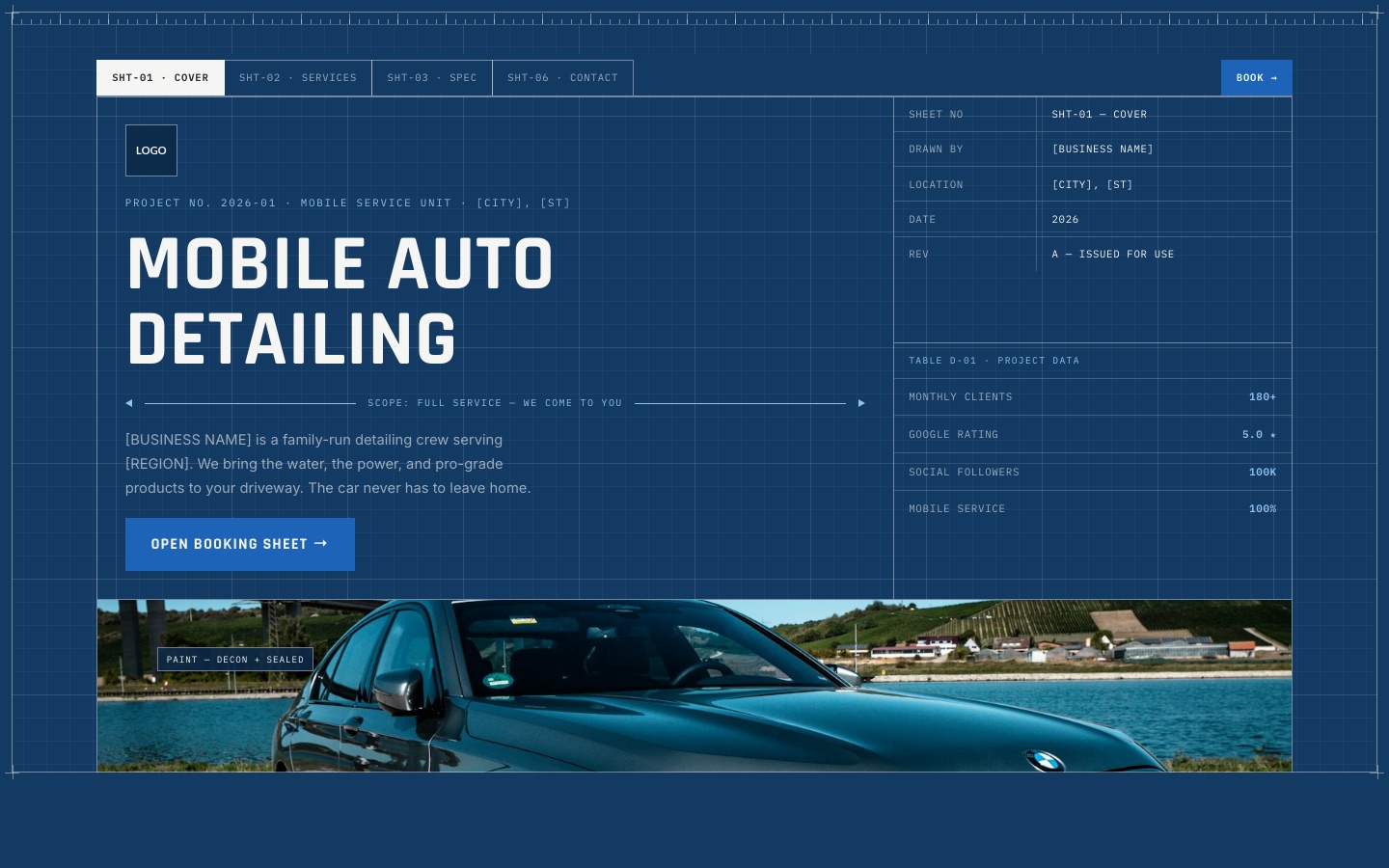Click the right arrowhead of scope line
1389x868 pixels.
pos(861,403)
